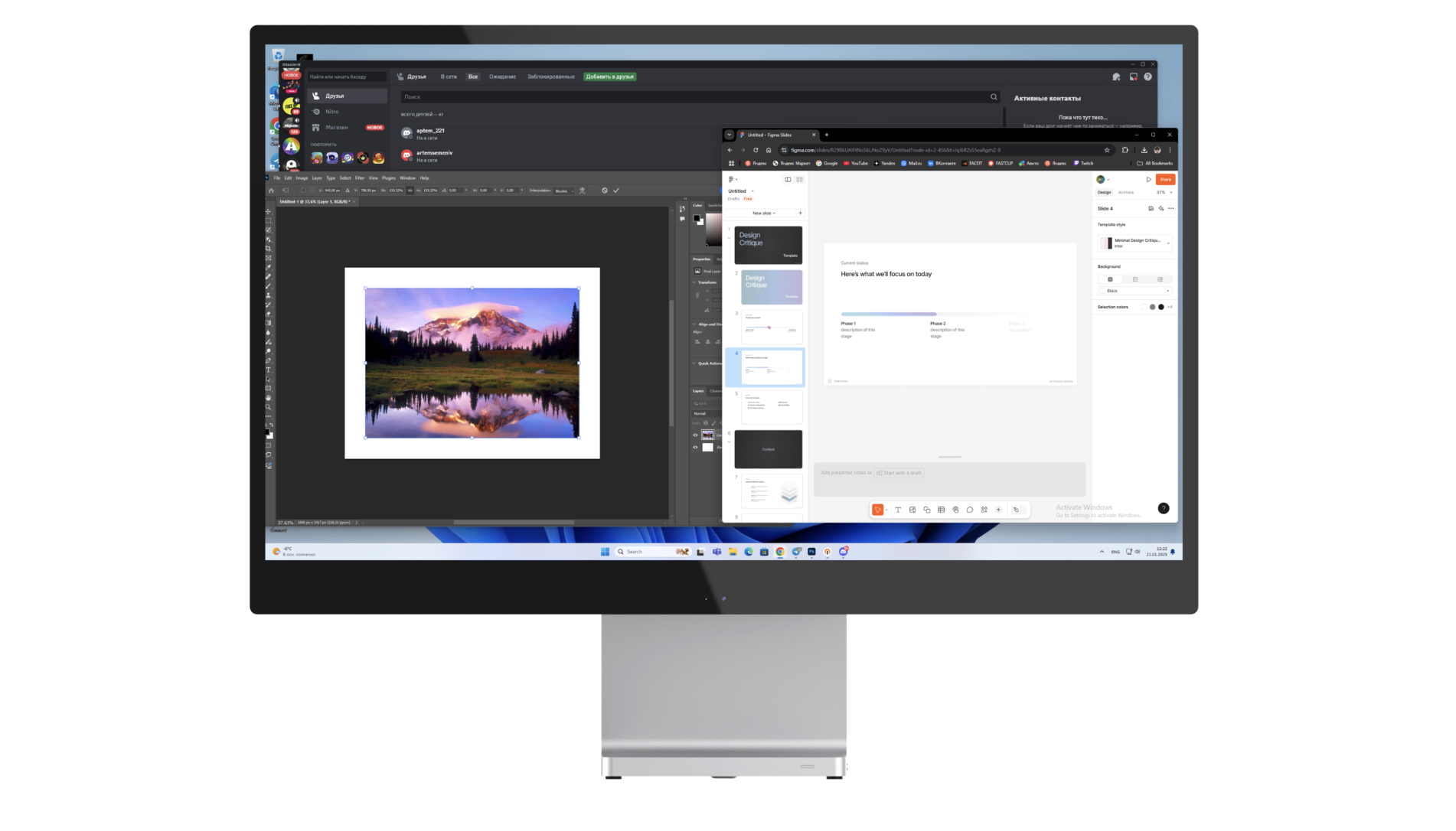Collapse the Transform section in Properties
Screen dimensions: 1456x831
[x=694, y=282]
